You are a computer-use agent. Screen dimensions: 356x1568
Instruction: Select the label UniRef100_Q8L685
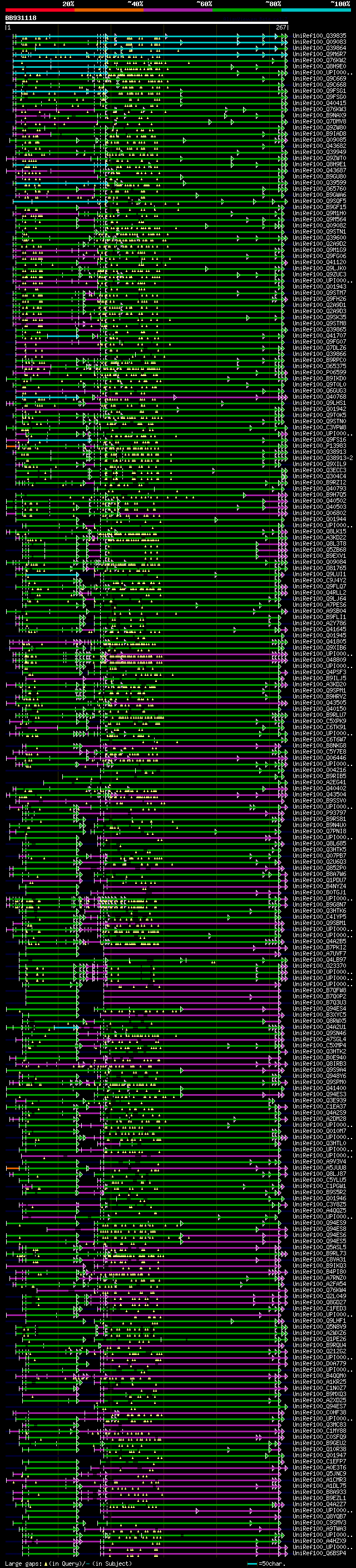[319, 843]
